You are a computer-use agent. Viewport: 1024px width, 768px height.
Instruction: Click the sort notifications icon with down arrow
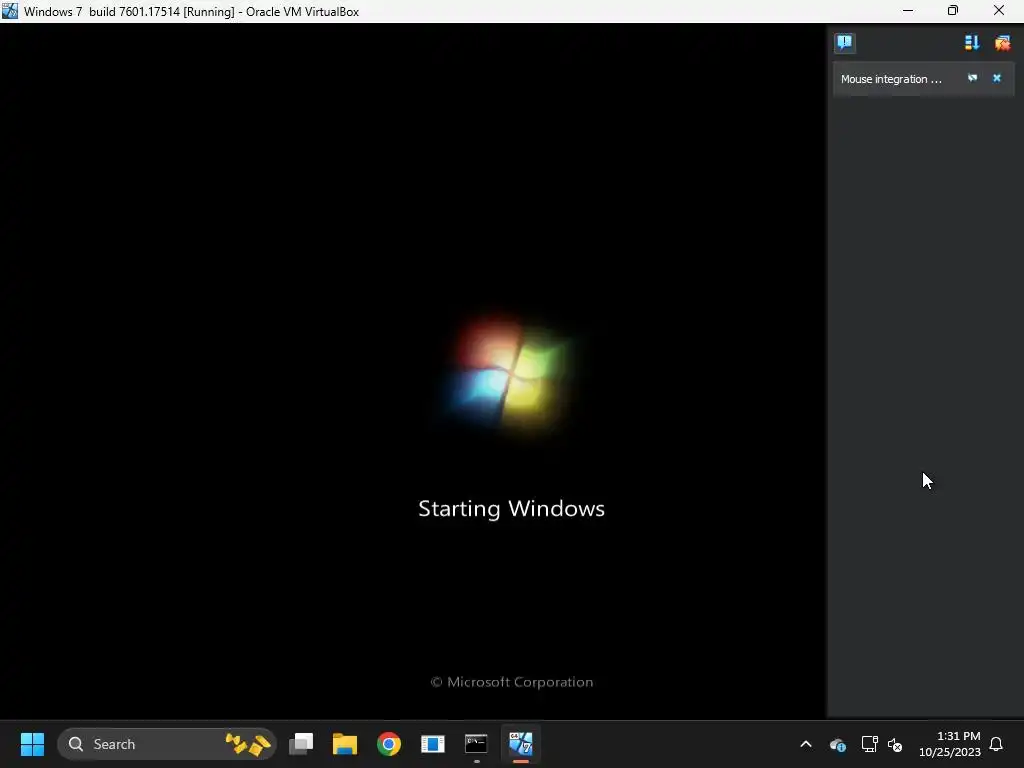tap(972, 43)
